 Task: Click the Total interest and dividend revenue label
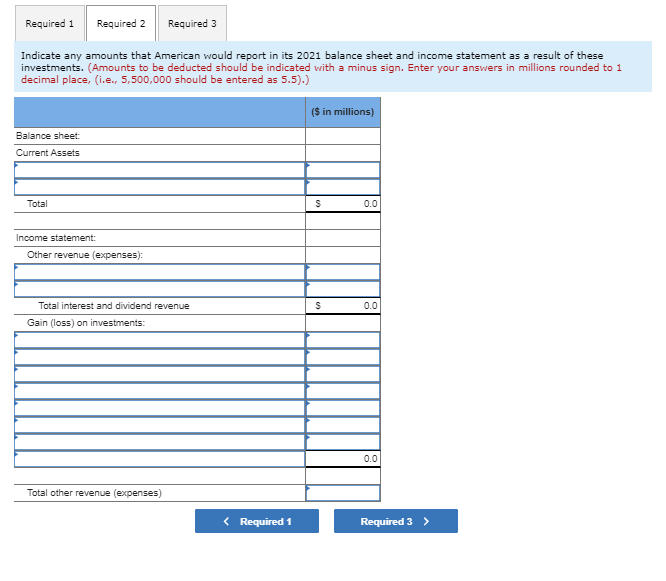click(x=114, y=306)
